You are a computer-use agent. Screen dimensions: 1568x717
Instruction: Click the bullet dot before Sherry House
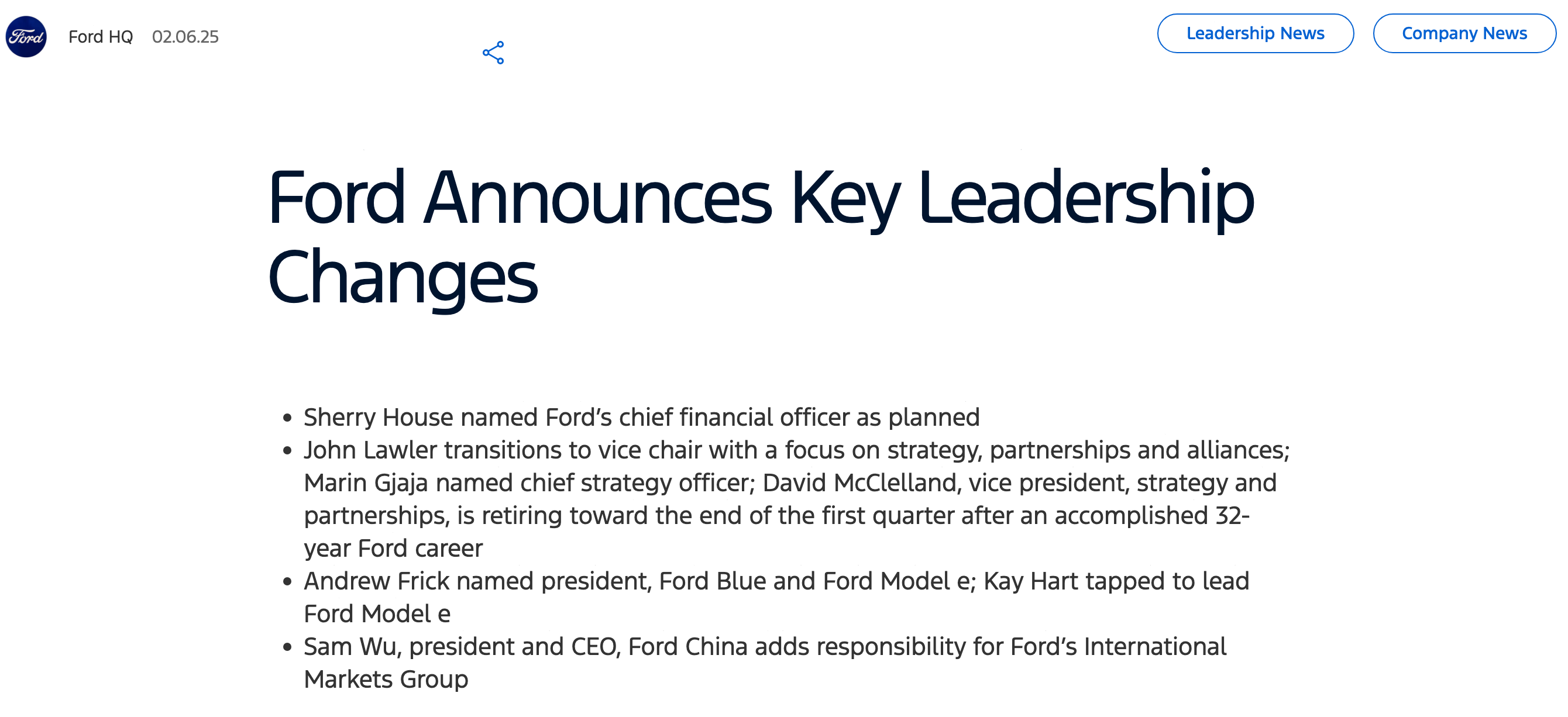287,418
